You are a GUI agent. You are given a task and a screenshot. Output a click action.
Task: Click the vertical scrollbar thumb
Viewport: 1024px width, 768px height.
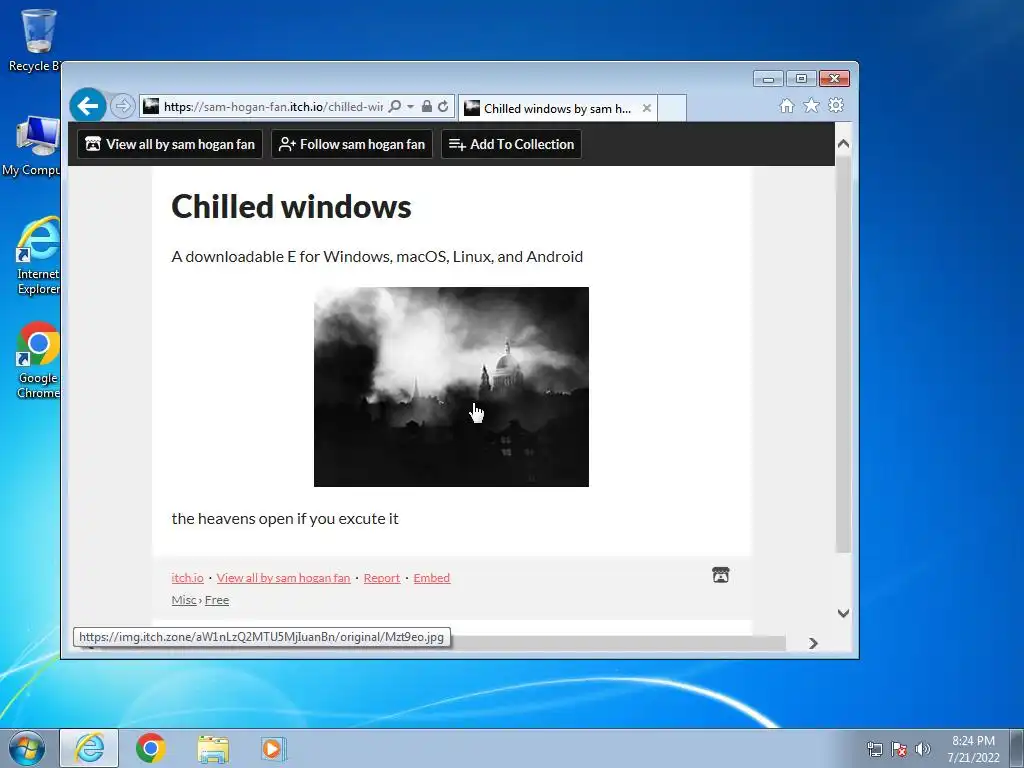tap(843, 353)
